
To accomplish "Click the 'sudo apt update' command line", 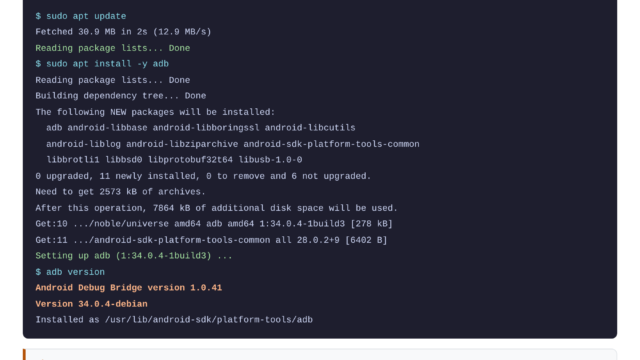I will (81, 16).
